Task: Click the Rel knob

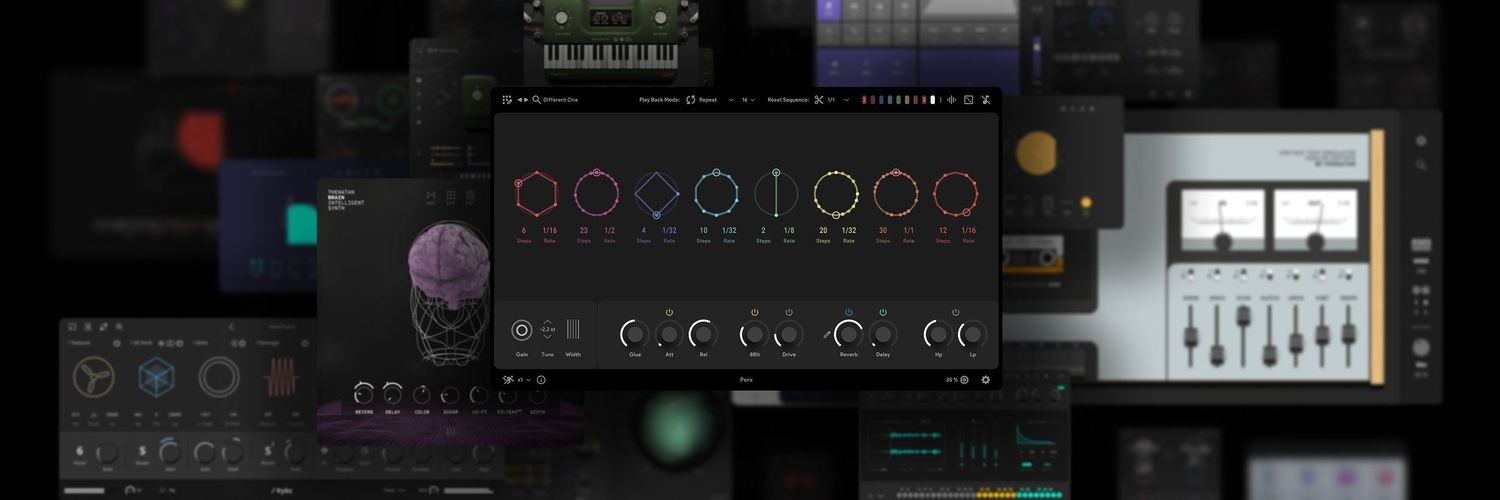Action: point(703,333)
